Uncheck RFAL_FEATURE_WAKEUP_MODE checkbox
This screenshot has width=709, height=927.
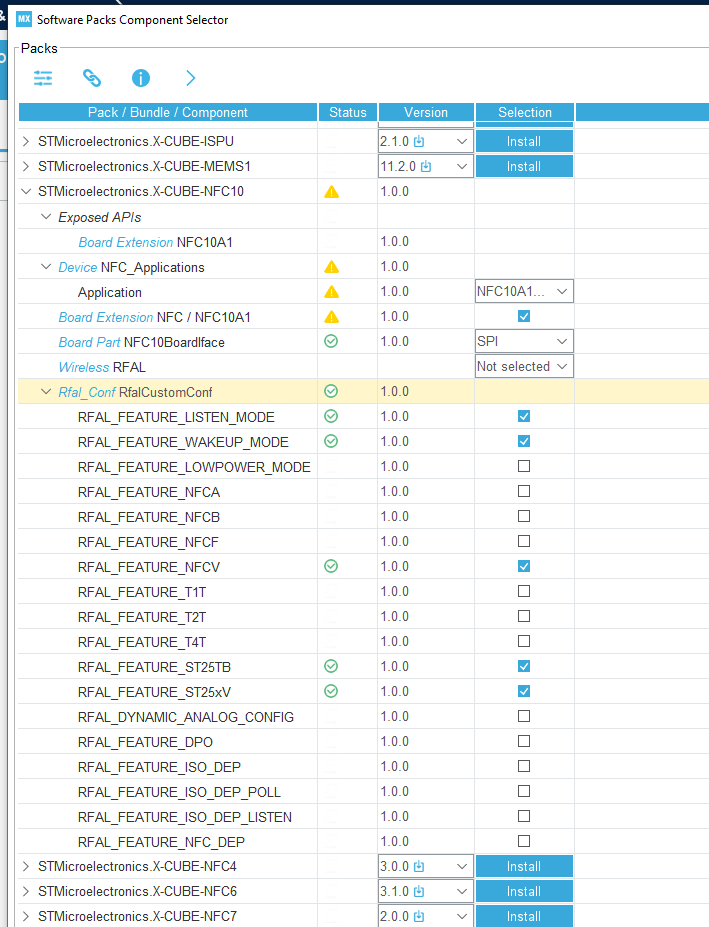tap(524, 441)
